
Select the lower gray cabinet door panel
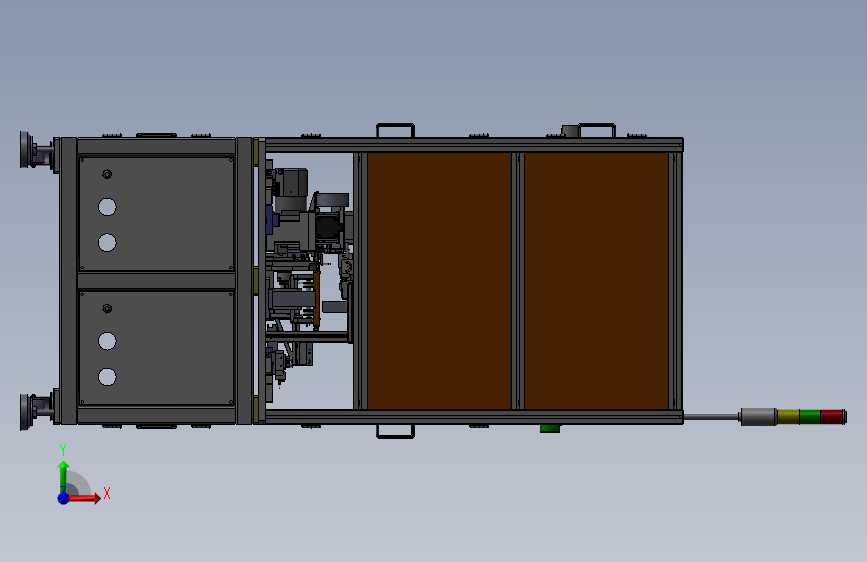(156, 348)
